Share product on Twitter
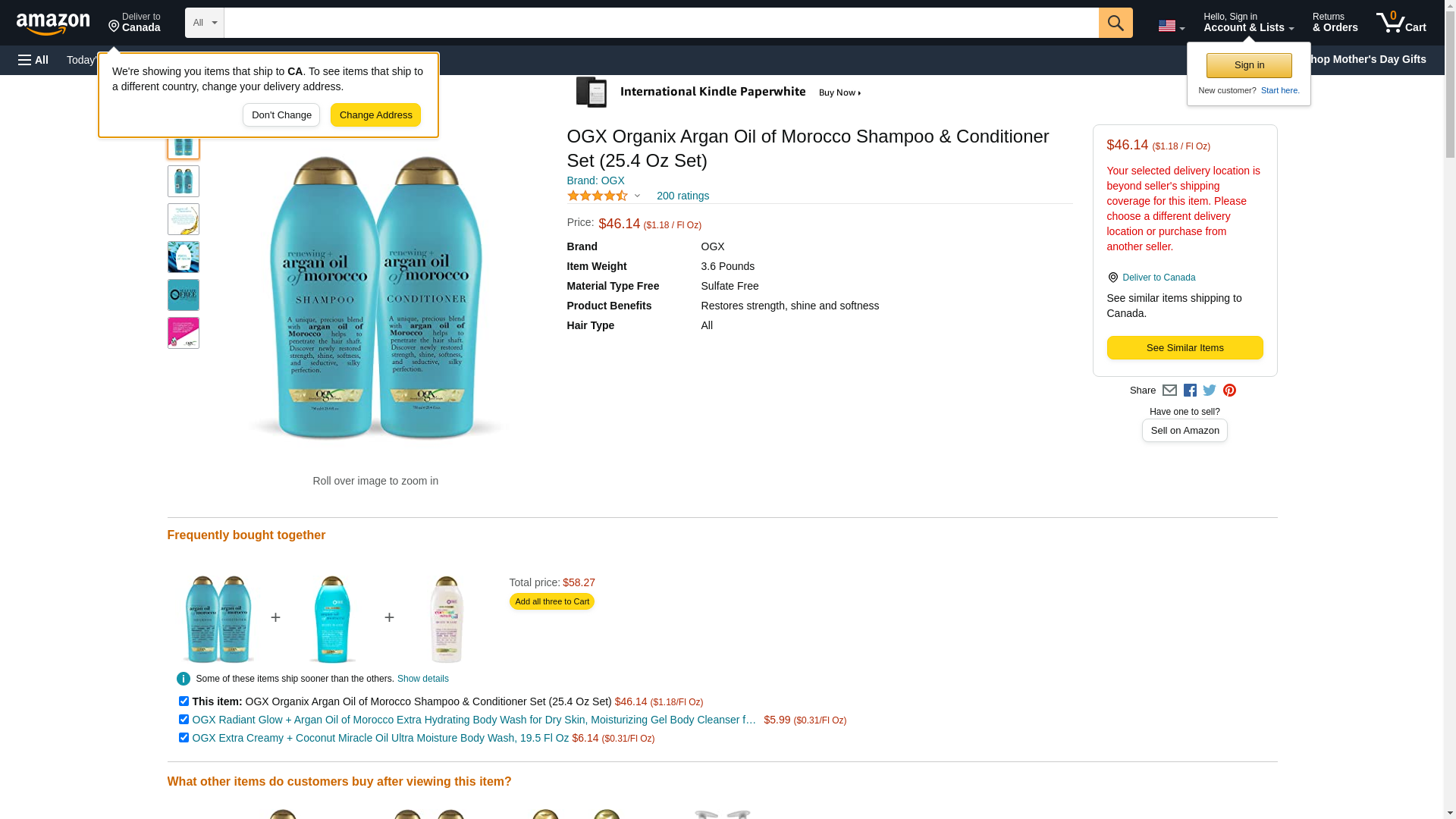Screen dimensions: 1456x819 tap(1210, 391)
